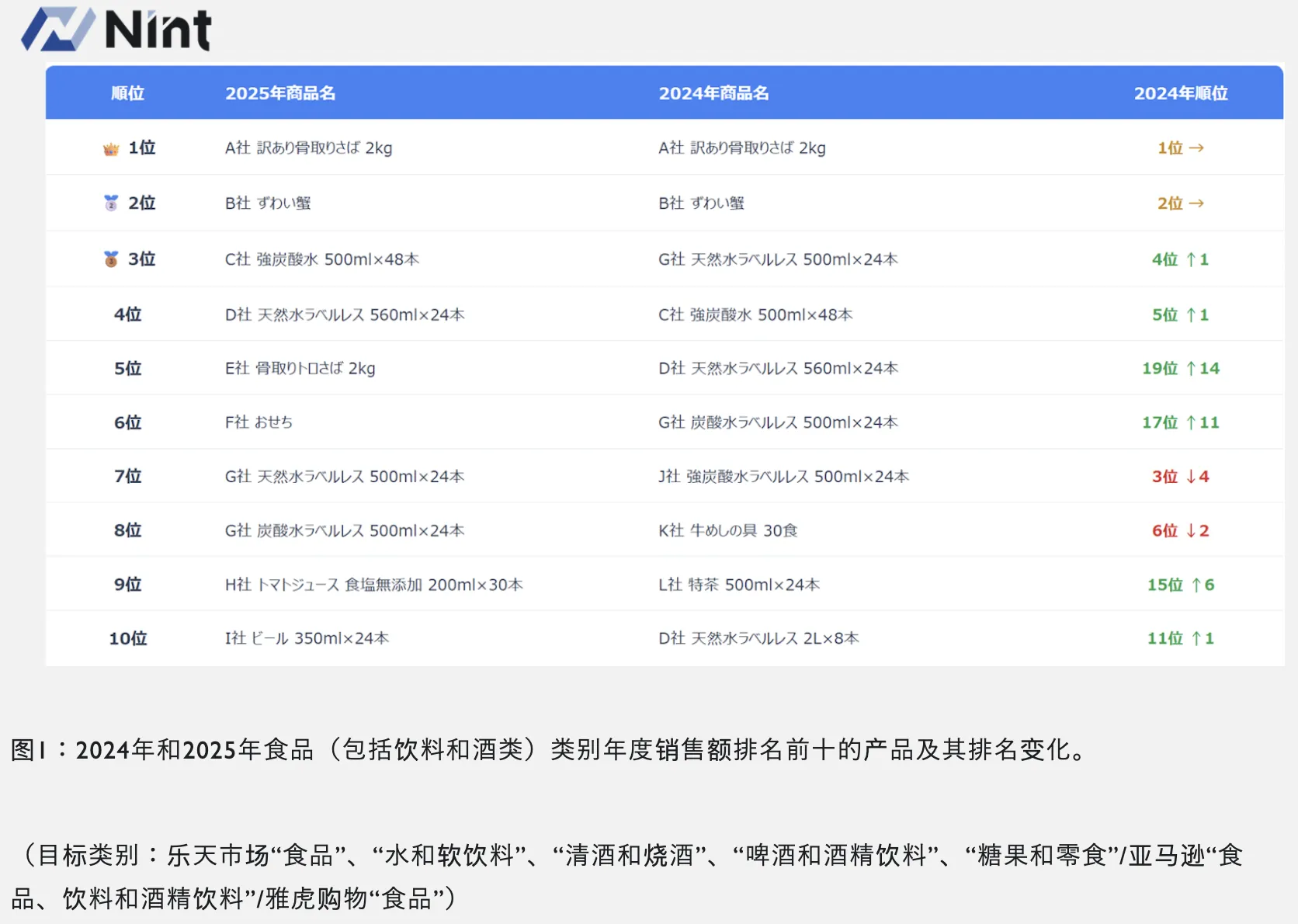
Task: Click D社 天然水ラベルレス 560ml×24本 in the 4位 row
Action: coord(345,314)
